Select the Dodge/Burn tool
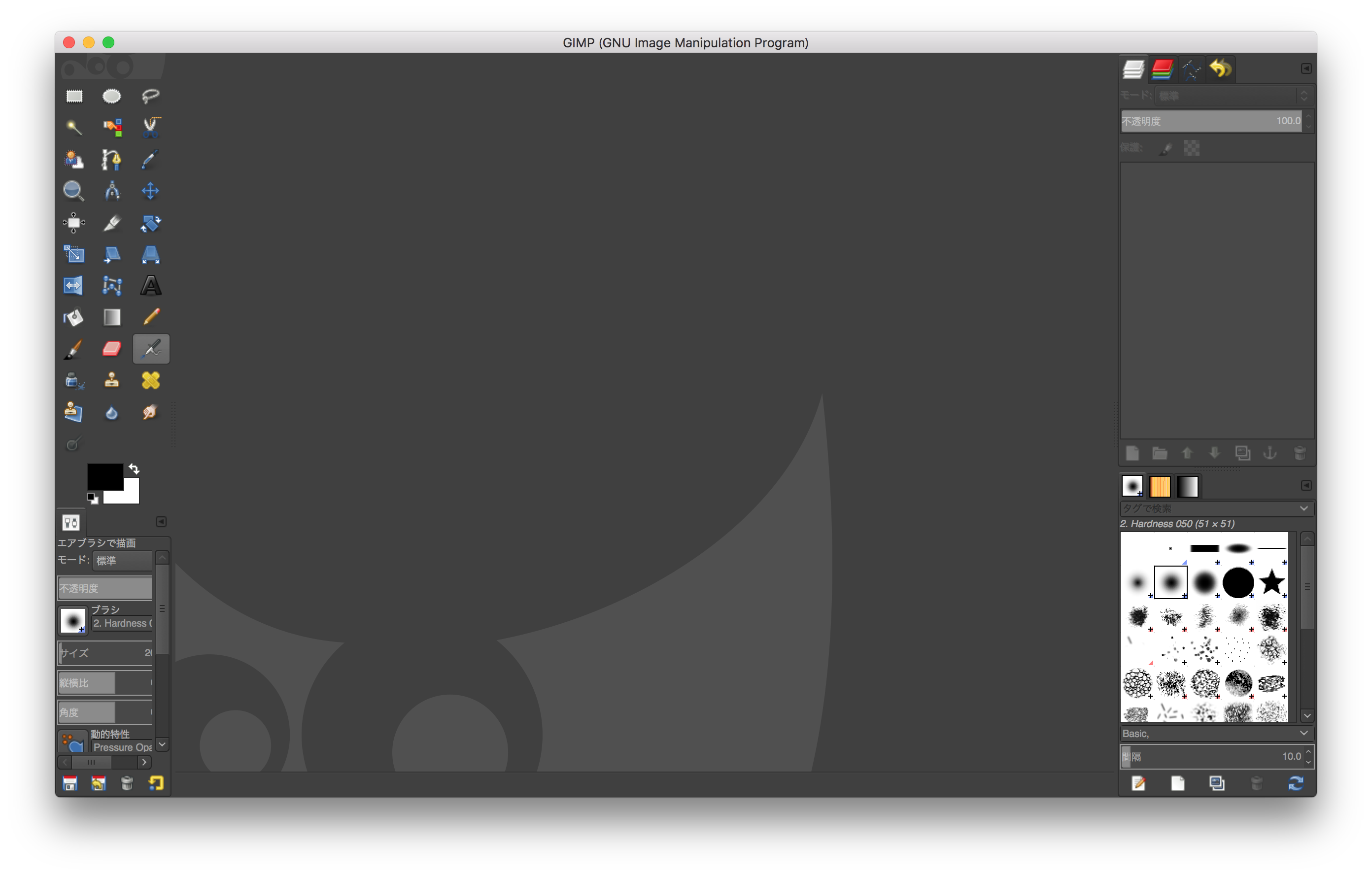Viewport: 1372px width, 876px height. pos(73,444)
